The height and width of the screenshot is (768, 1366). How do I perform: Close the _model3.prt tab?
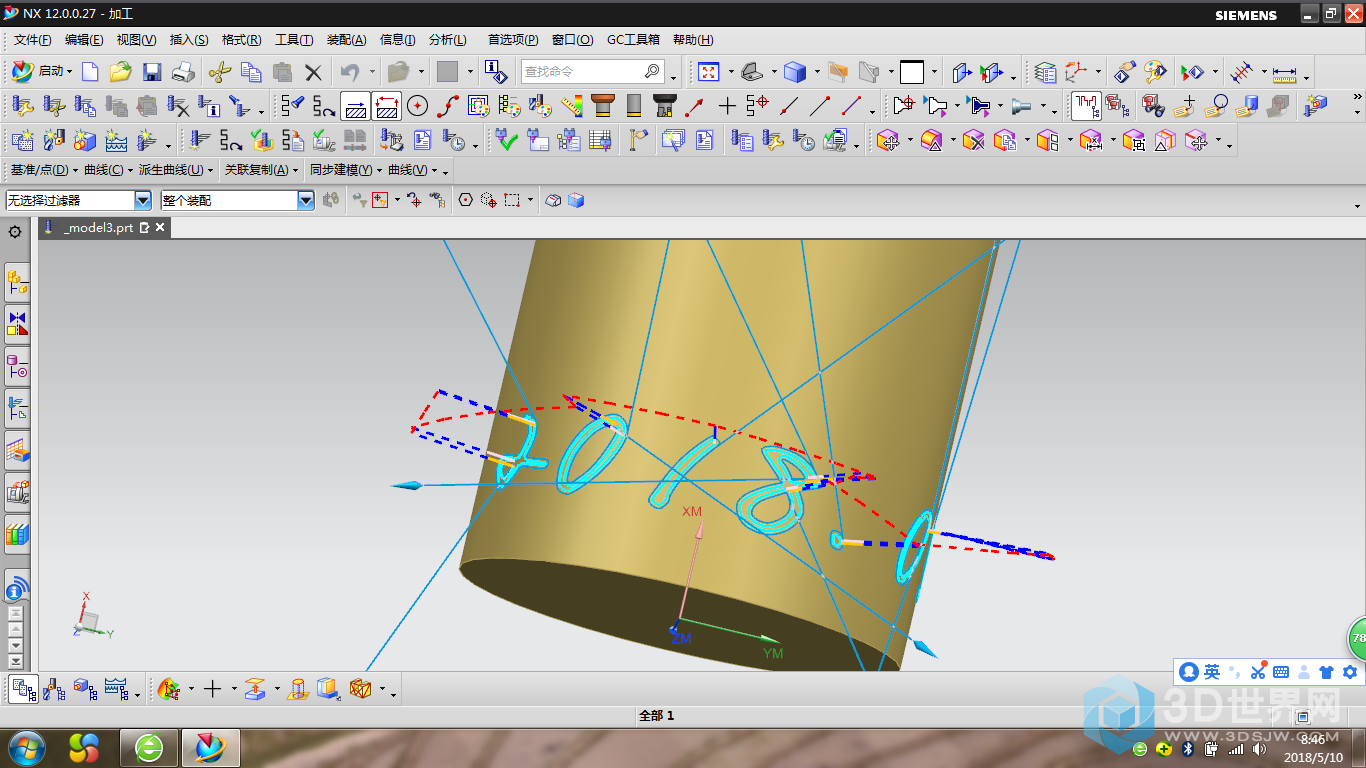tap(159, 228)
